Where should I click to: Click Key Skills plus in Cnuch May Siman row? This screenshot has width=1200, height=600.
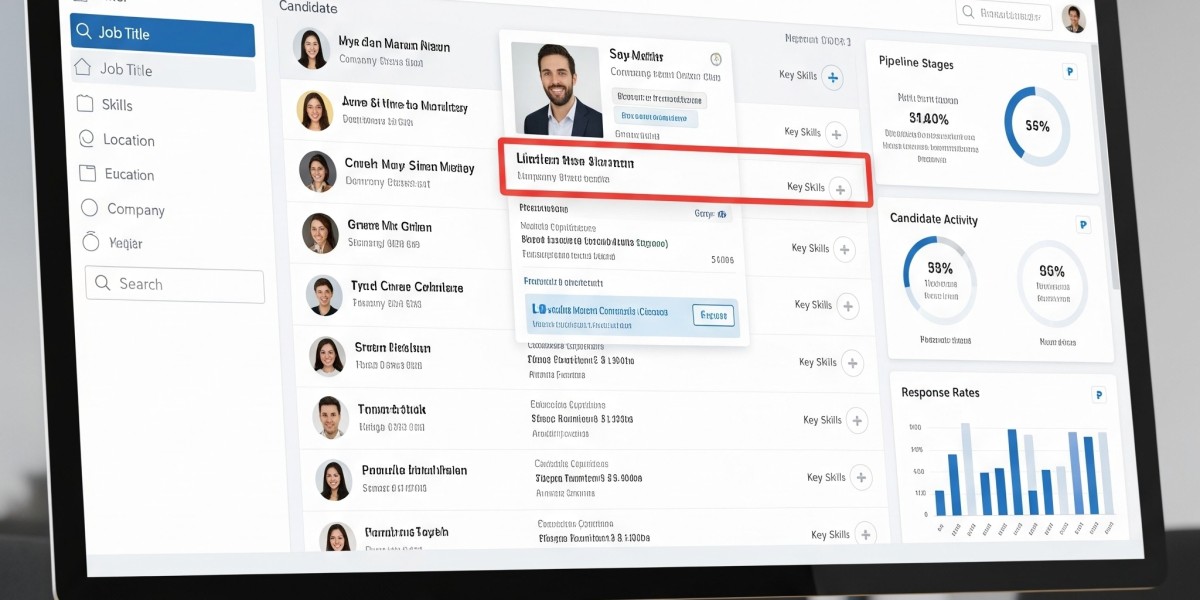[x=840, y=188]
